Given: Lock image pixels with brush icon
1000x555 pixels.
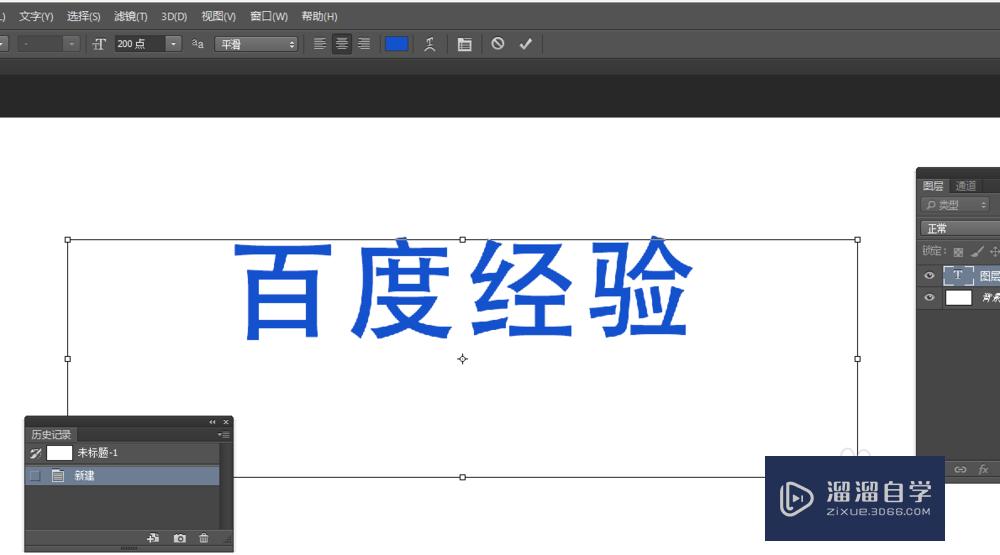Looking at the screenshot, I should 976,252.
